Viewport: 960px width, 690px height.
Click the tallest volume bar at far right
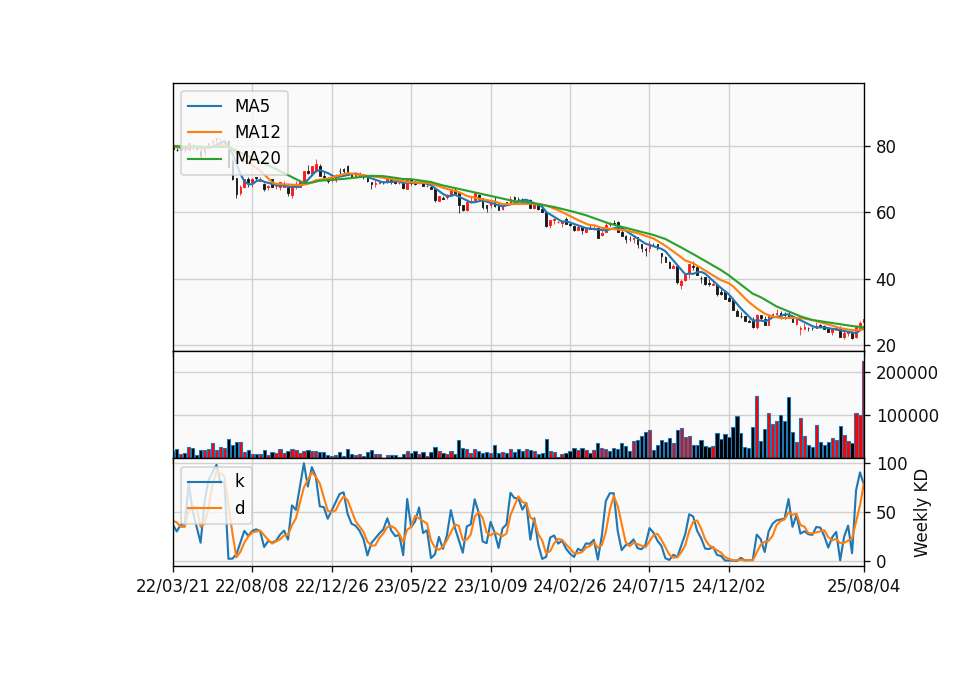[863, 410]
